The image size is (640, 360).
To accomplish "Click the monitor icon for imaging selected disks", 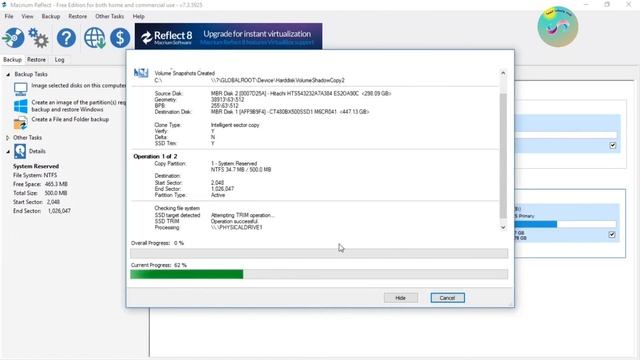I will 20,89.
